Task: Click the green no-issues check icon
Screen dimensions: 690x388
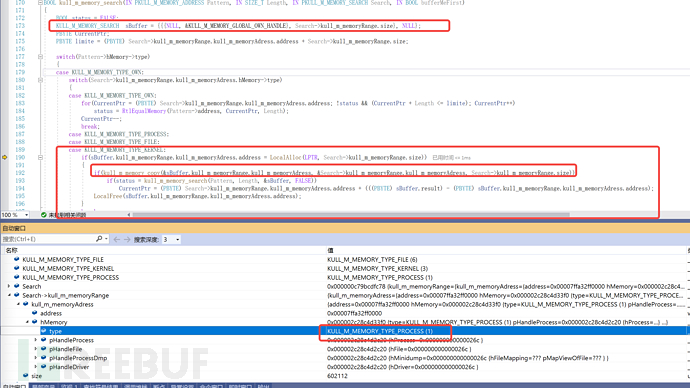Action: (44, 215)
